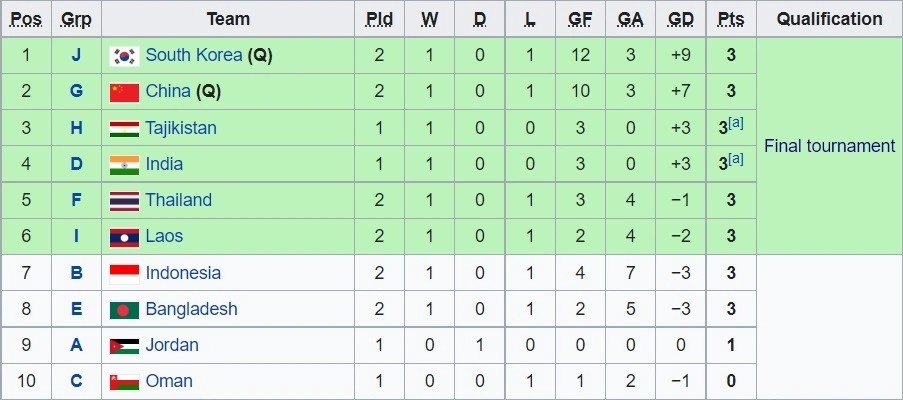Click the GD column header
This screenshot has height=400, width=903.
click(x=681, y=19)
